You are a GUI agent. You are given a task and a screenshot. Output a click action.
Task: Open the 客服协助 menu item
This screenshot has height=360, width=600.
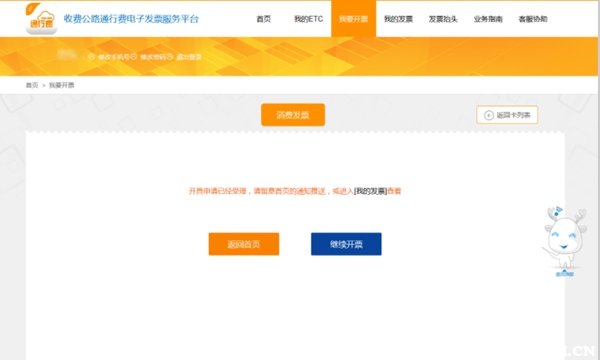coord(533,19)
